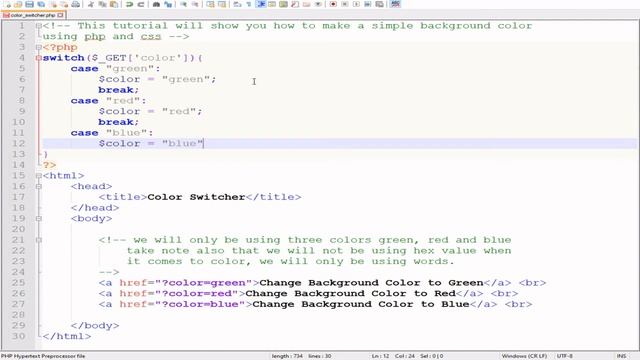This screenshot has width=640, height=360.
Task: Click 'Change Background Color to Blue' text
Action: tap(361, 304)
